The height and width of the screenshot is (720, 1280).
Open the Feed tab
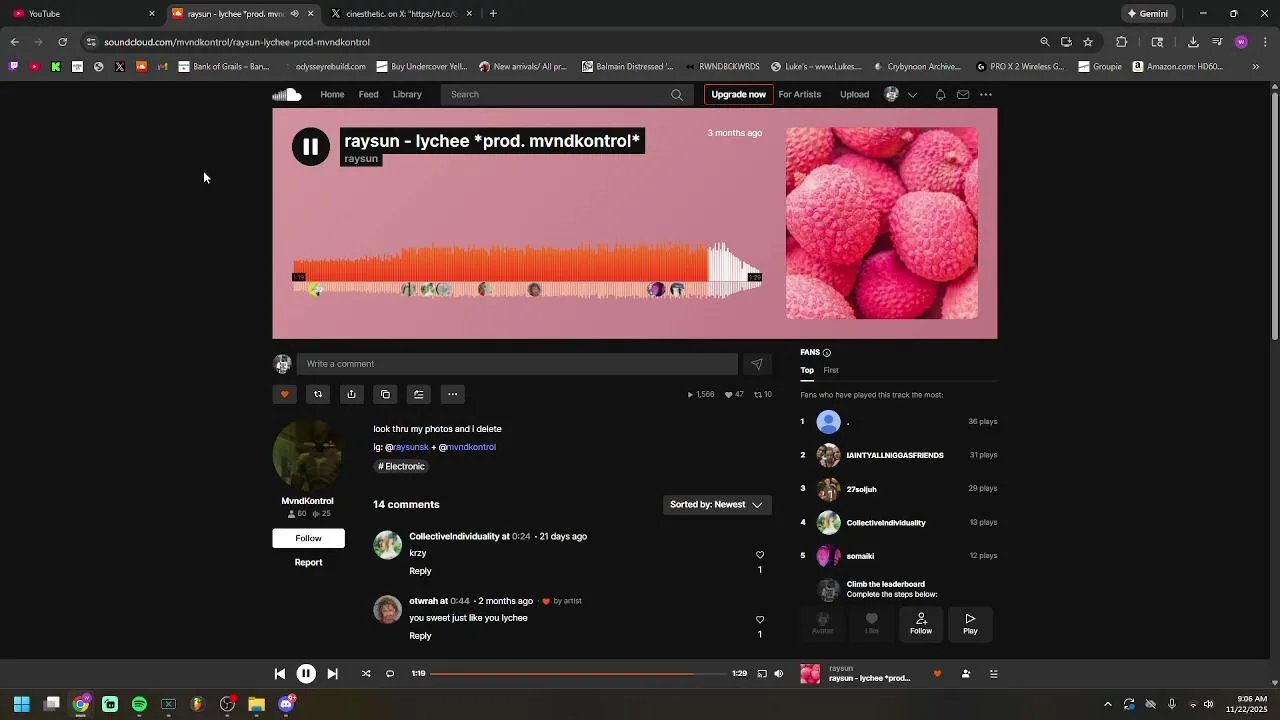(x=369, y=95)
